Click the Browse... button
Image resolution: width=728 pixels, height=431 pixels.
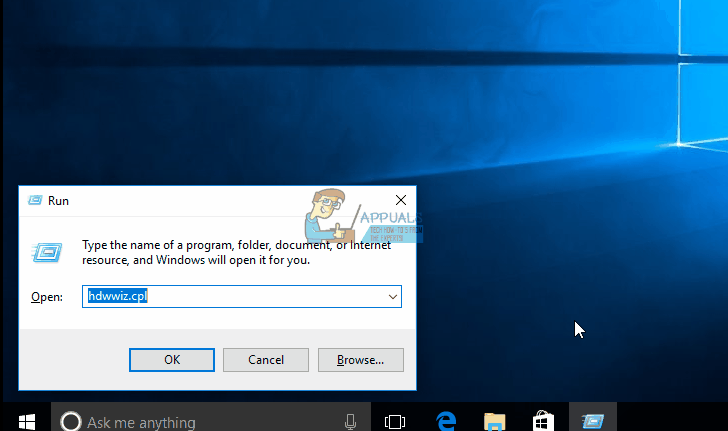coord(361,360)
